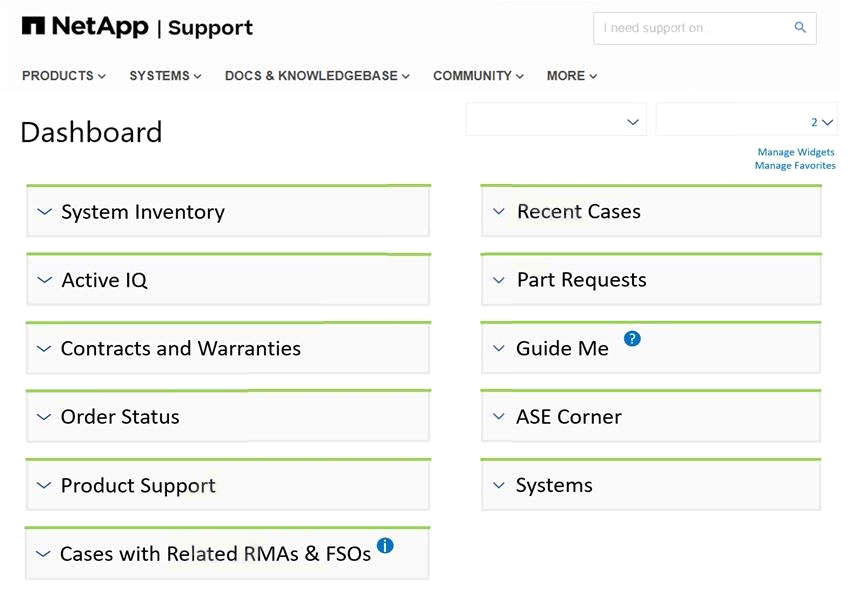Viewport: 848px width, 595px height.
Task: Expand the ASE Corner widget
Action: pos(499,417)
